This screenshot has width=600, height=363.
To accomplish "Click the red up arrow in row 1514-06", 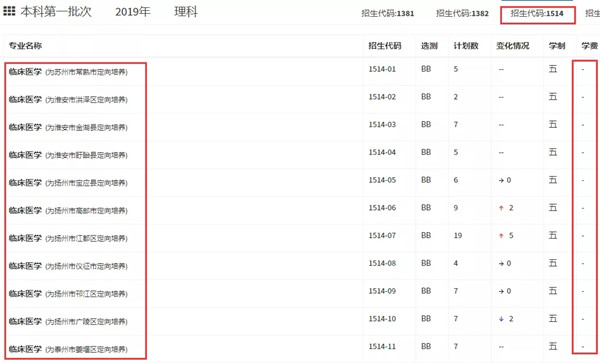I will 501,208.
